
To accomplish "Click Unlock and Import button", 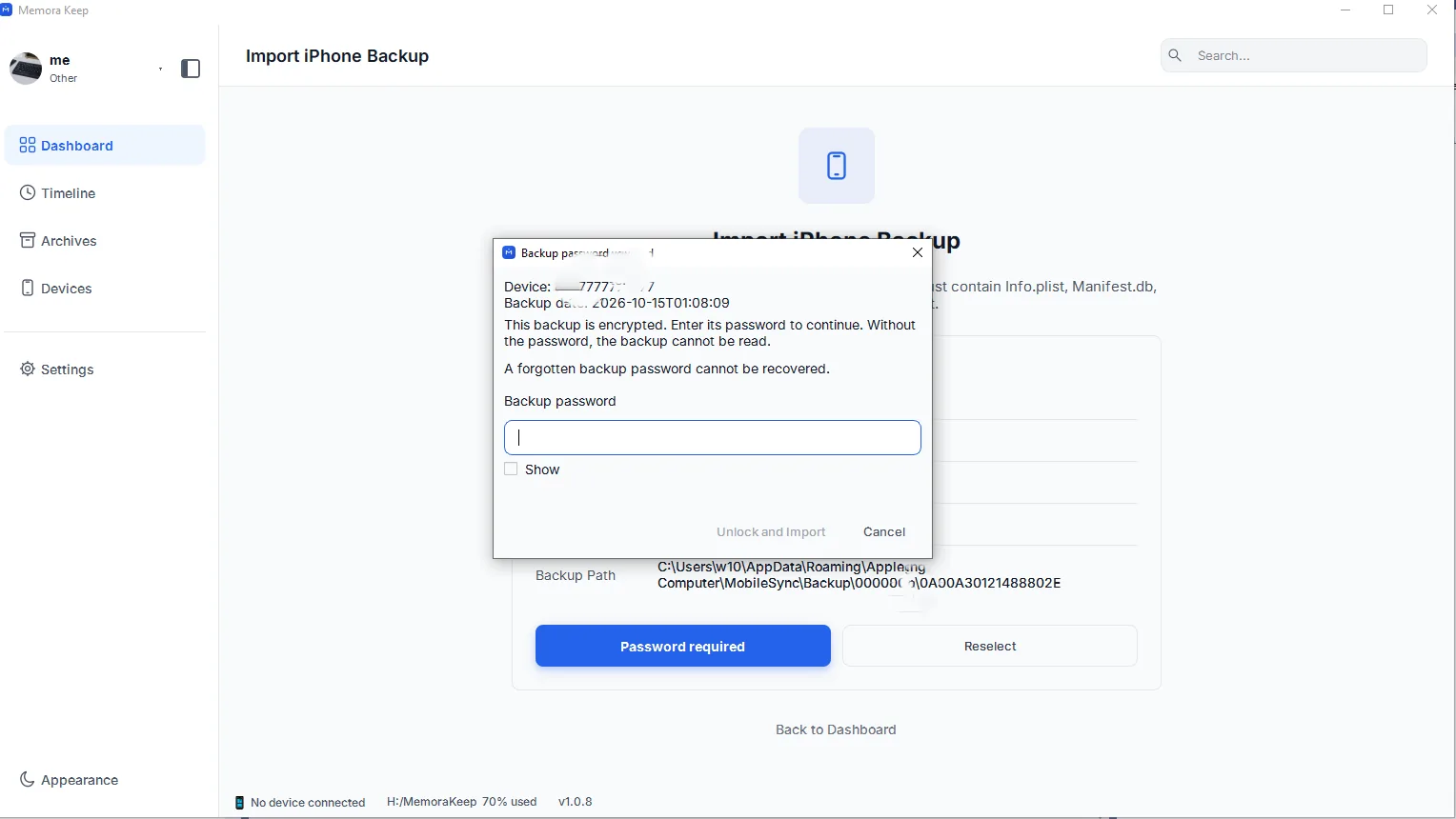I will [x=771, y=532].
